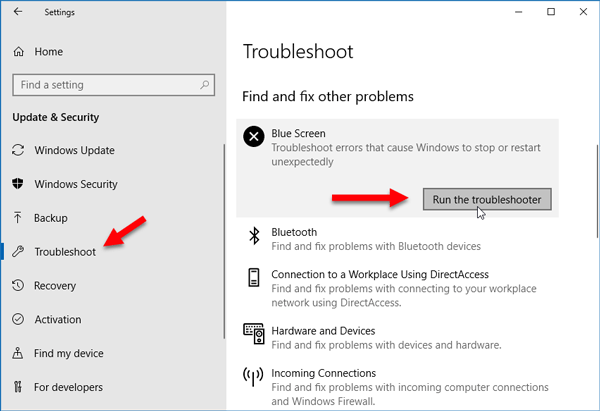Click the search magnifier icon in Find a setting

(205, 85)
